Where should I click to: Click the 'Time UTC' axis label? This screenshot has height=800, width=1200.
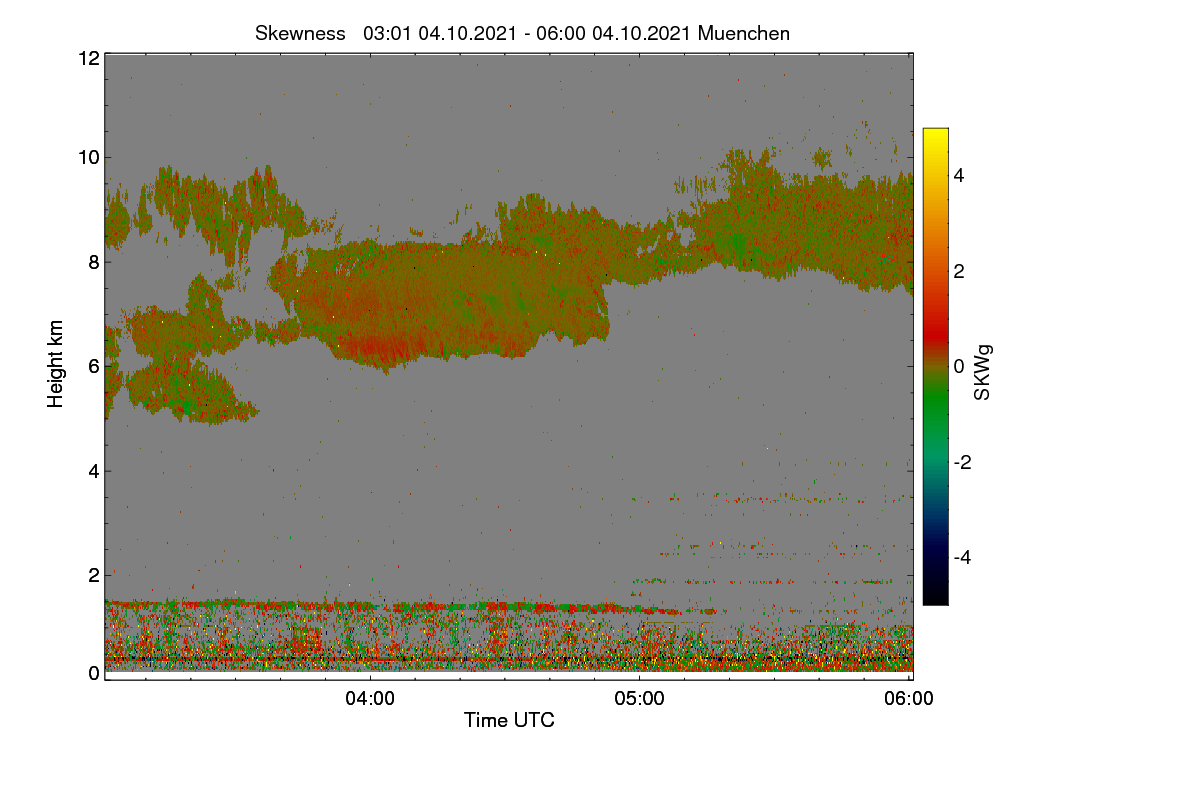pyautogui.click(x=509, y=720)
